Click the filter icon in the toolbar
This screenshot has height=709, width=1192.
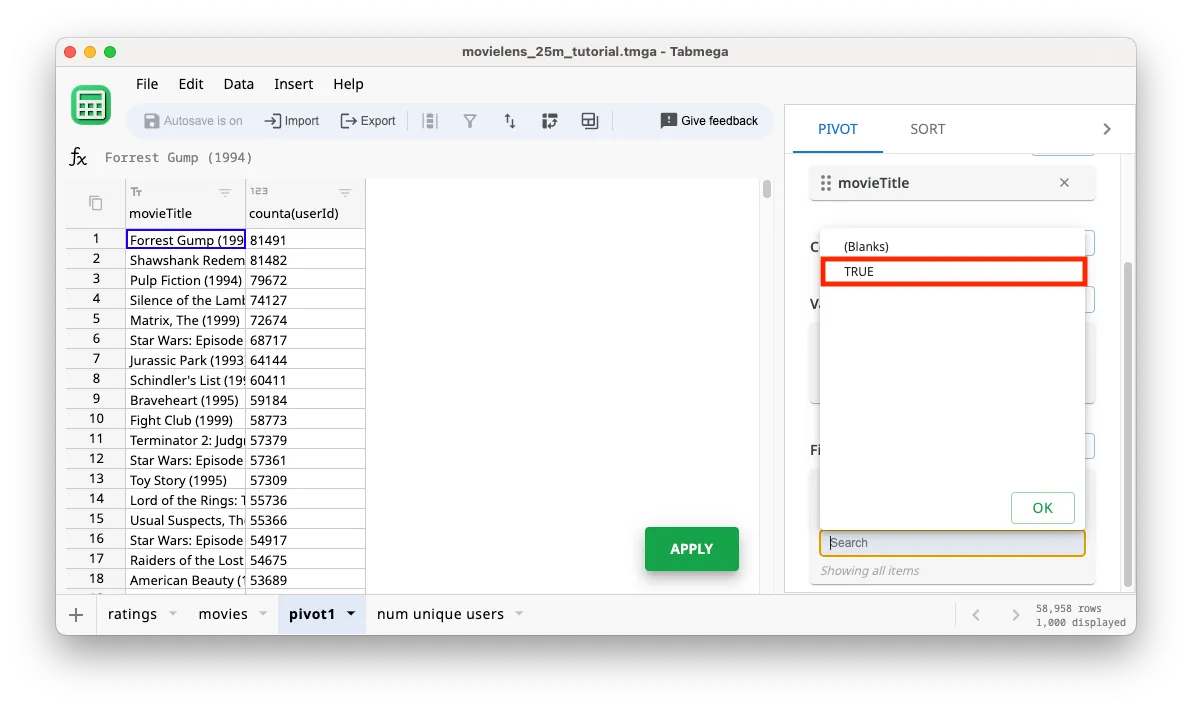point(470,120)
